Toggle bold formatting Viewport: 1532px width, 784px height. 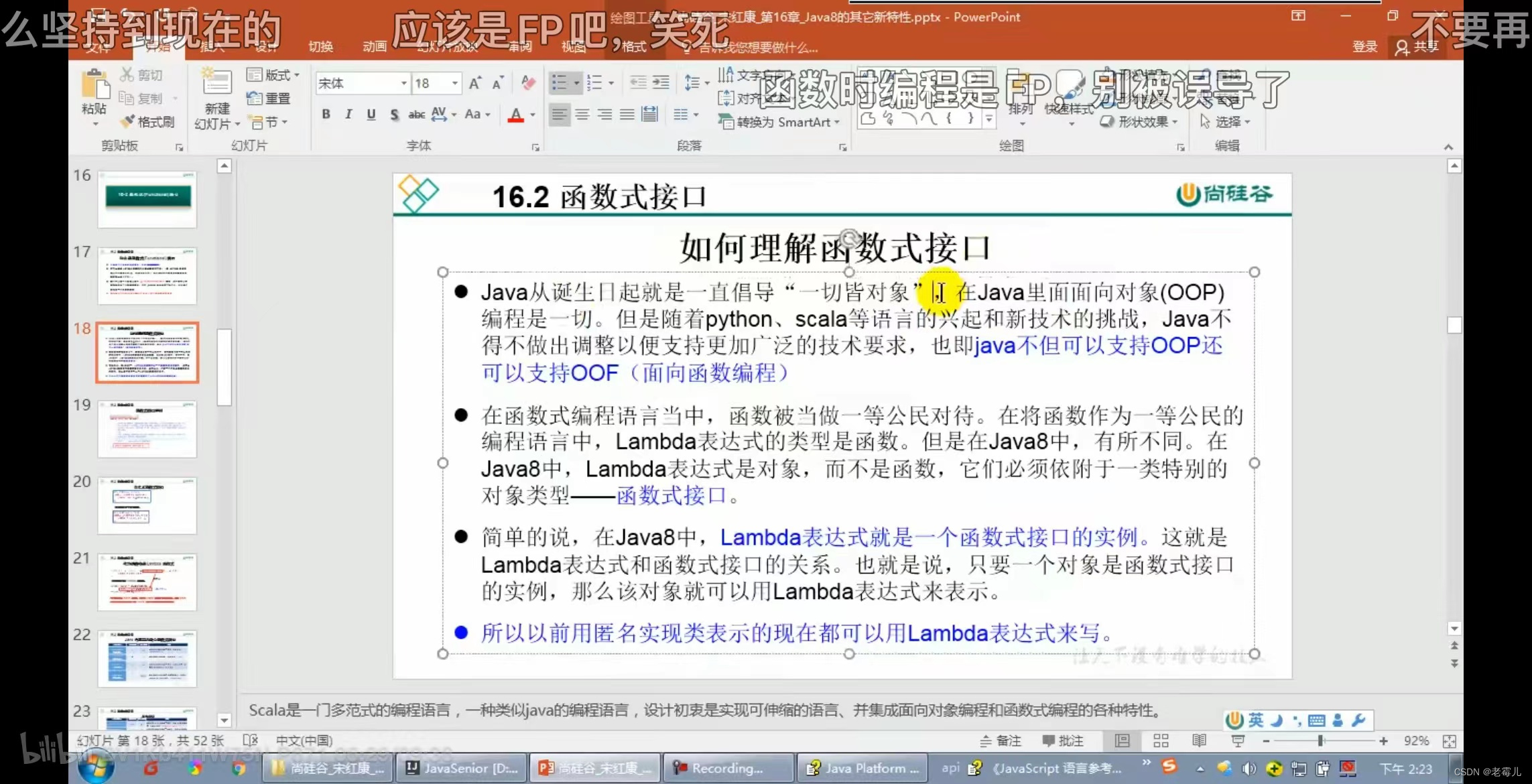326,115
